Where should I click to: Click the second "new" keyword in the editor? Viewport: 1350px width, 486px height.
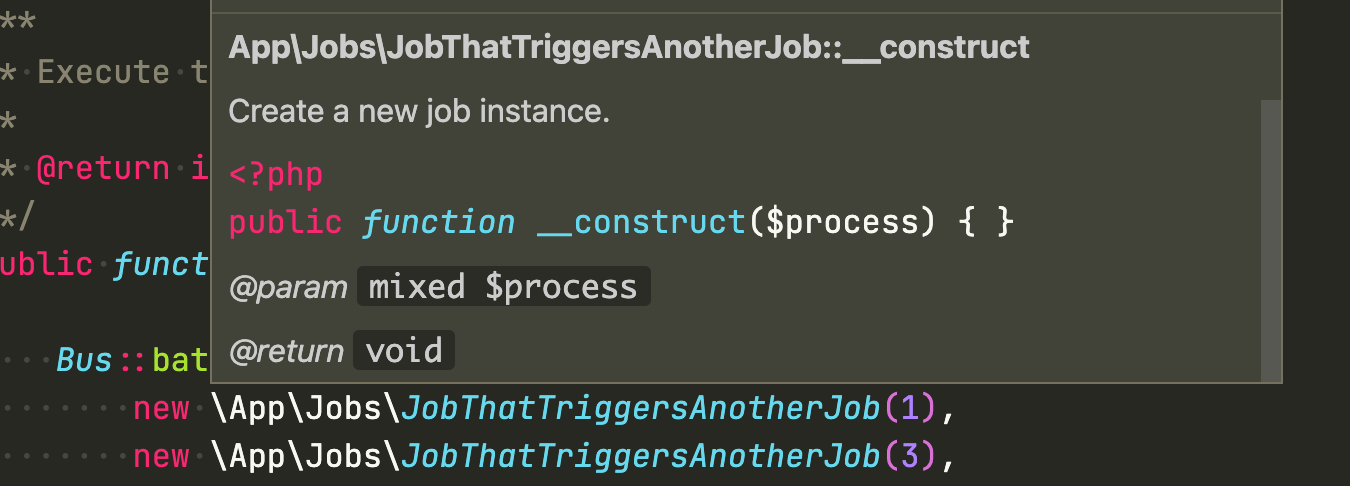click(161, 456)
